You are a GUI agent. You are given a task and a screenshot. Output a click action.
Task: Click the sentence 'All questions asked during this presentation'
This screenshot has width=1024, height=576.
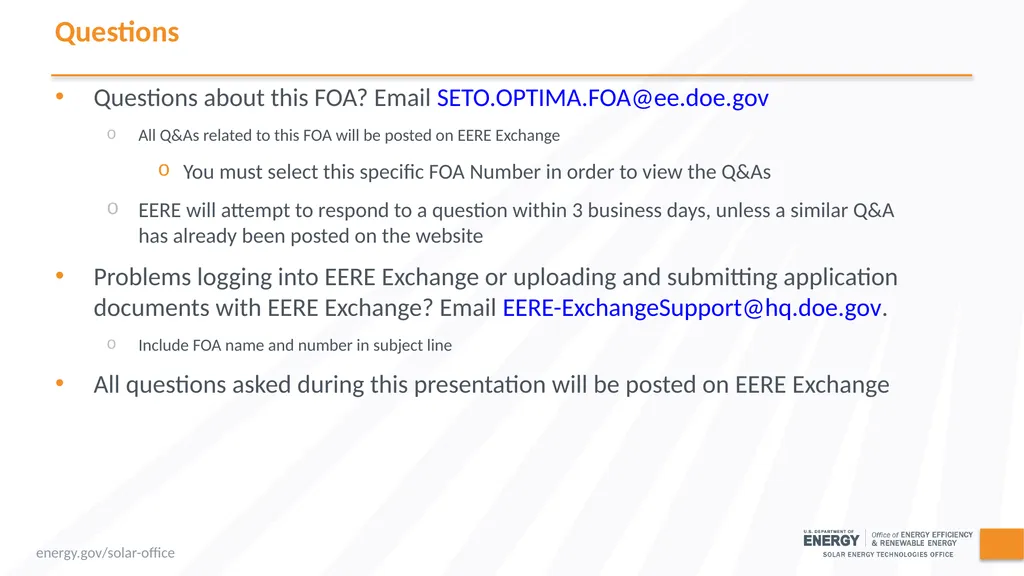pos(320,385)
